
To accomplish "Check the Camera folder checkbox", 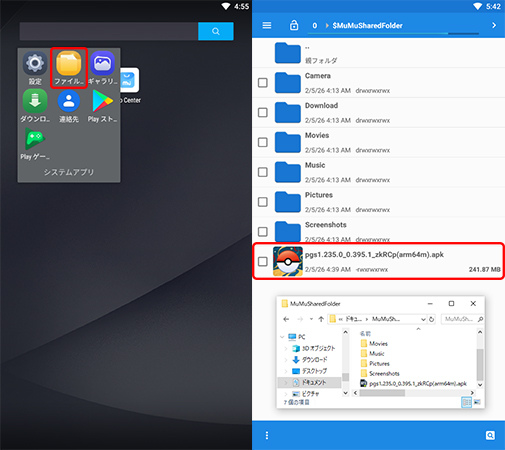I will tap(263, 83).
